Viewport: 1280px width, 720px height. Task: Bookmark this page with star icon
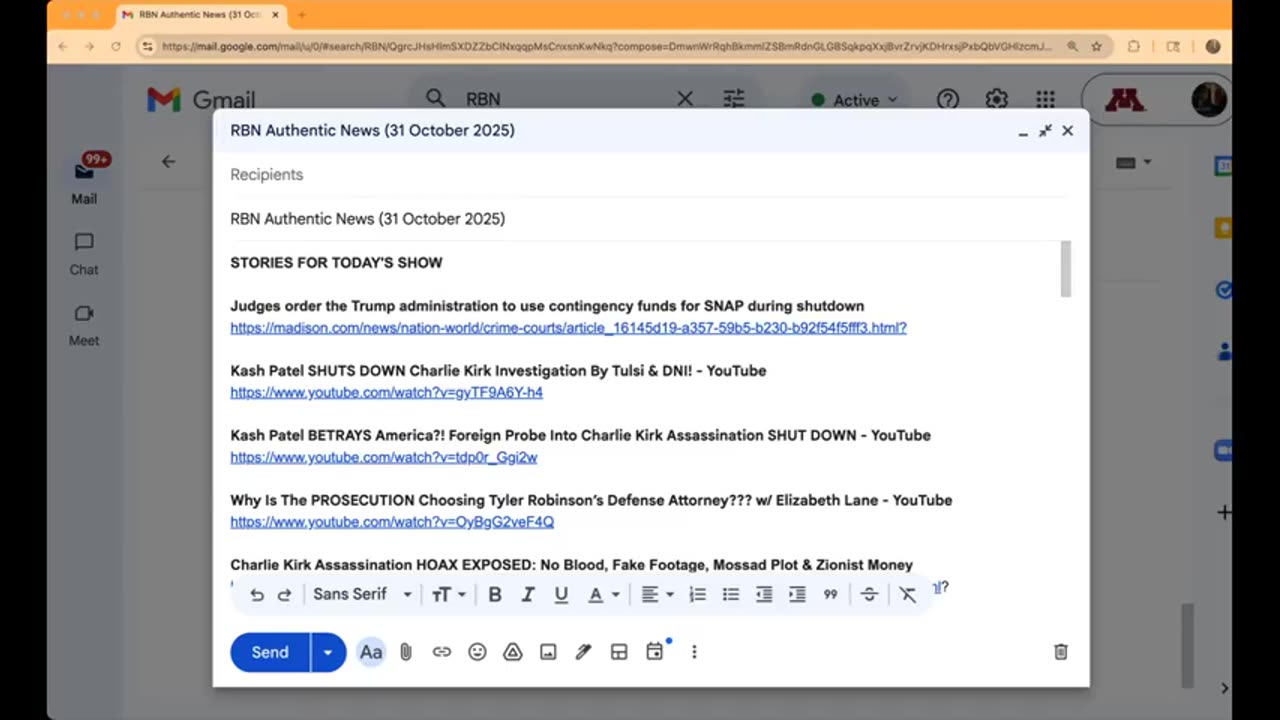tap(1096, 46)
